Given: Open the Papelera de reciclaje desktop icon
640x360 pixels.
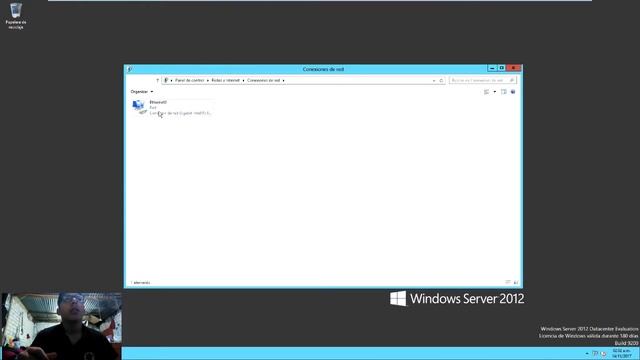Looking at the screenshot, I should pyautogui.click(x=16, y=16).
